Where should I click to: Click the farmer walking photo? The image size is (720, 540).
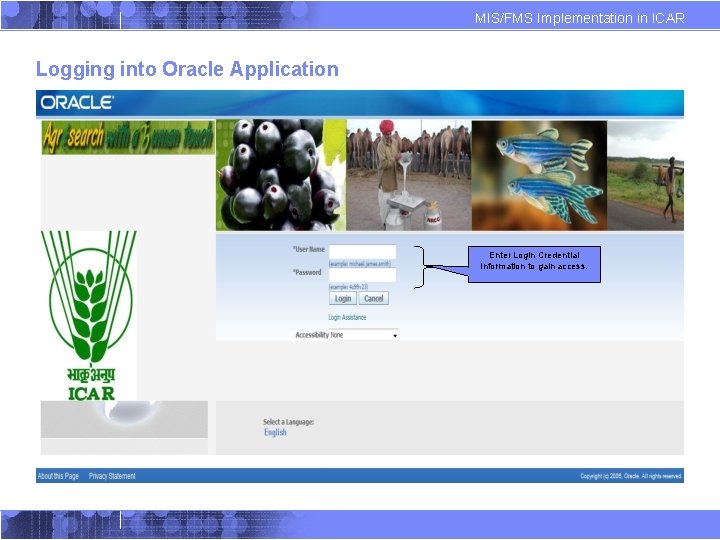click(x=645, y=175)
